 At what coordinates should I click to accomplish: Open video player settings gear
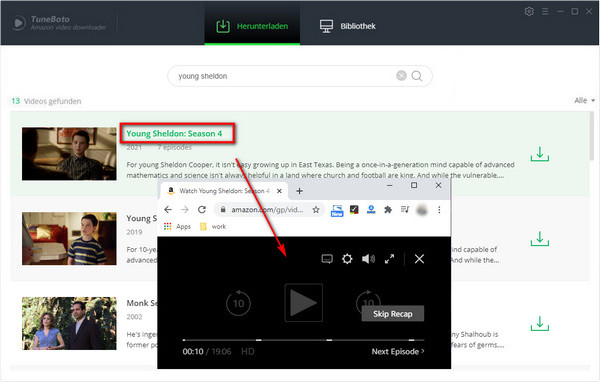pos(347,259)
